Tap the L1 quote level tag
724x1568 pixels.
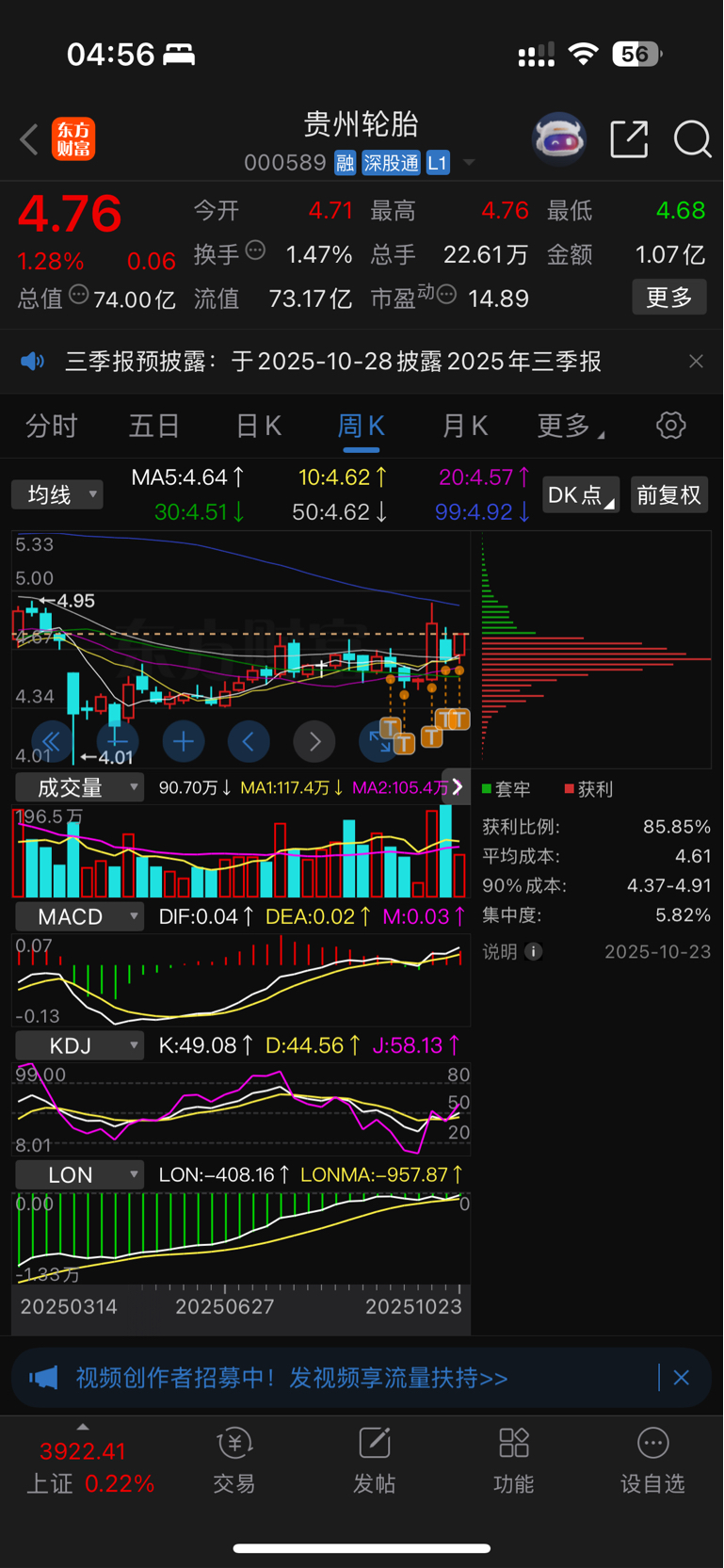click(x=438, y=163)
